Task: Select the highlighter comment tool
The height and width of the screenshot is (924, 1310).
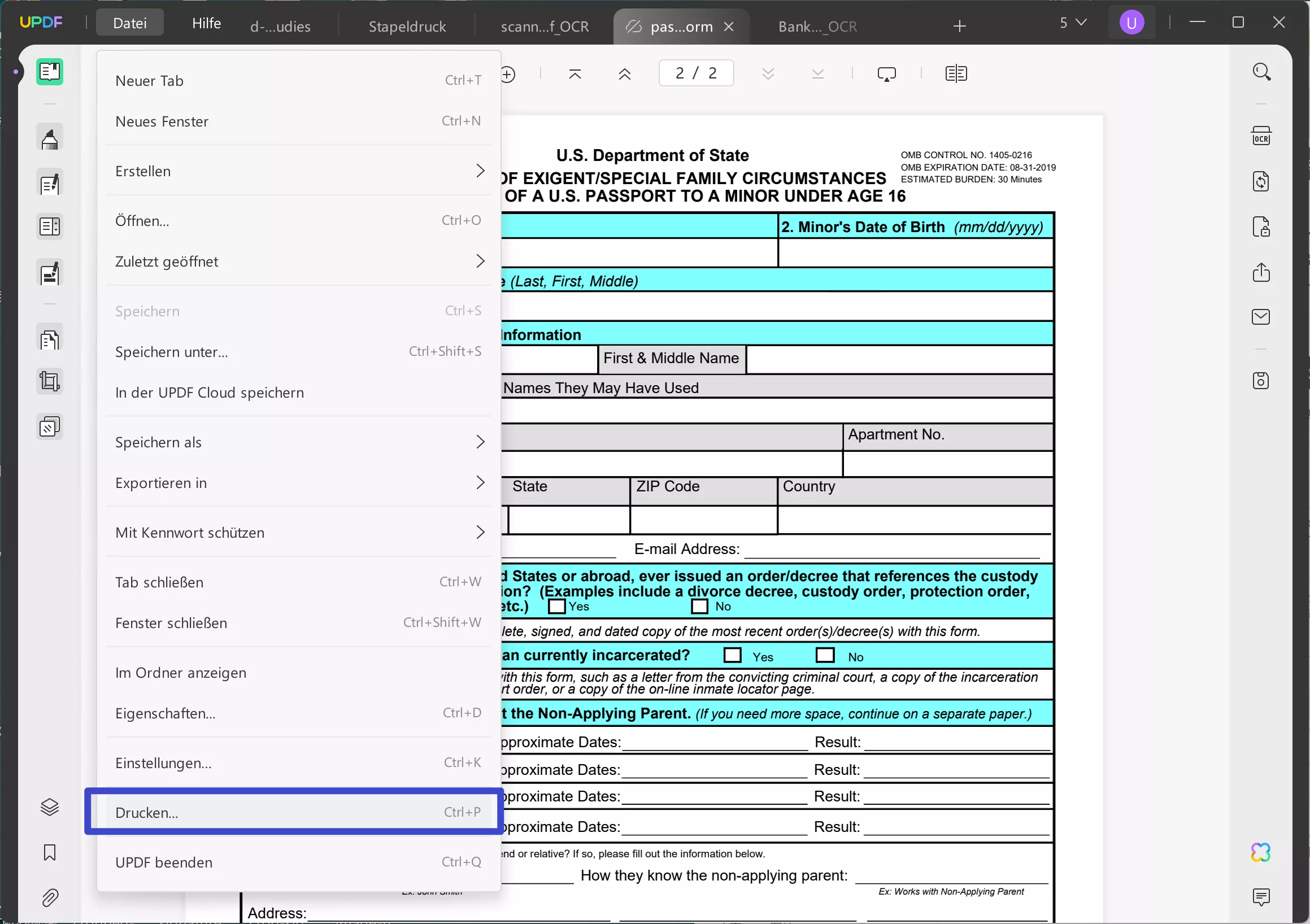Action: [50, 137]
